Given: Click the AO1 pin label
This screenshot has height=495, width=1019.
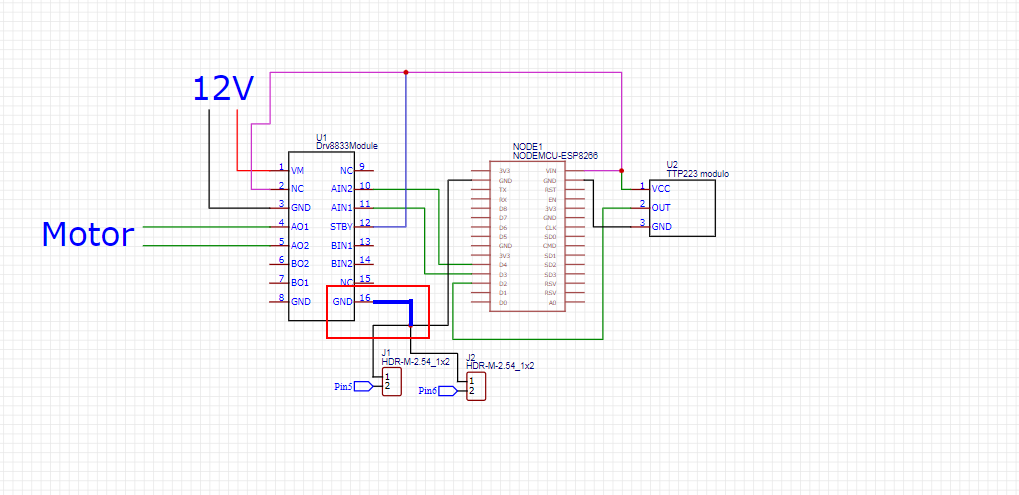Looking at the screenshot, I should click(x=300, y=227).
